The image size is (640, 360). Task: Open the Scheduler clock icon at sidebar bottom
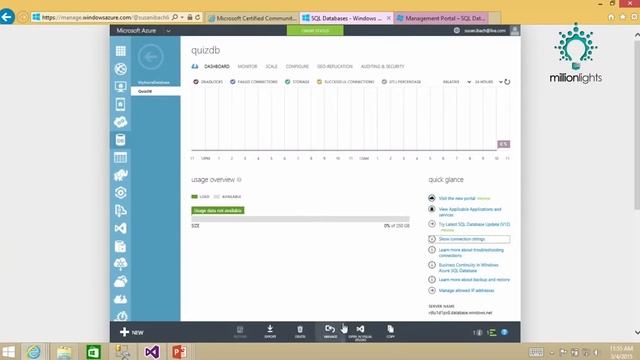tap(121, 316)
